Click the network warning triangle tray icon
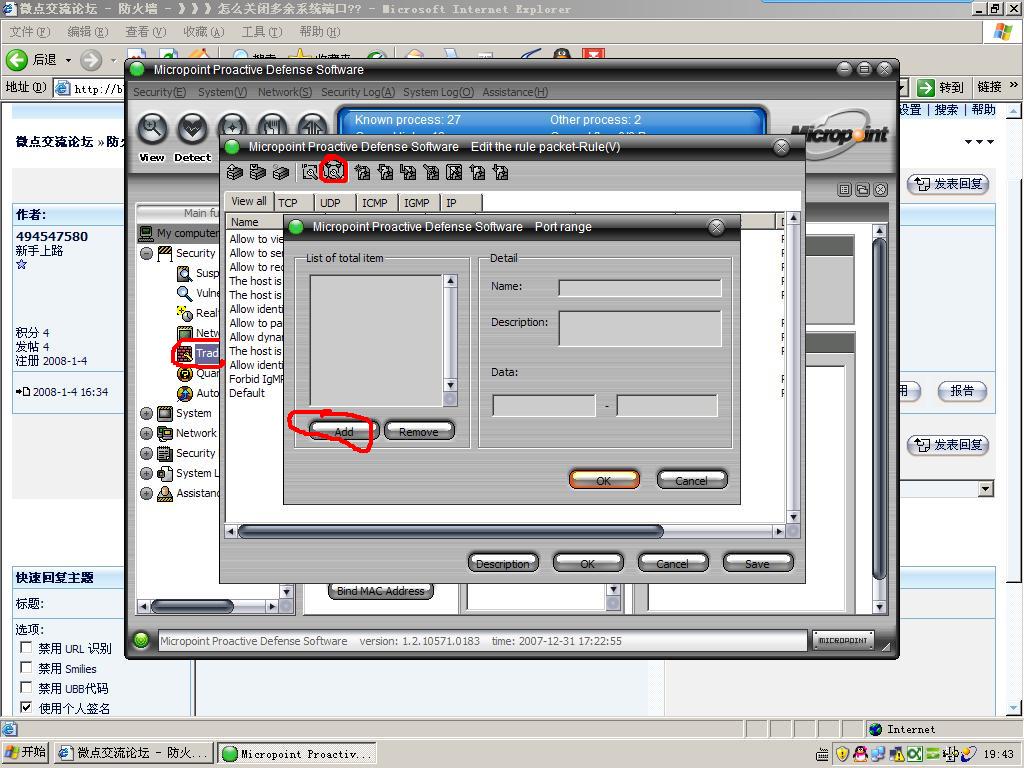The height and width of the screenshot is (768, 1024). (897, 754)
